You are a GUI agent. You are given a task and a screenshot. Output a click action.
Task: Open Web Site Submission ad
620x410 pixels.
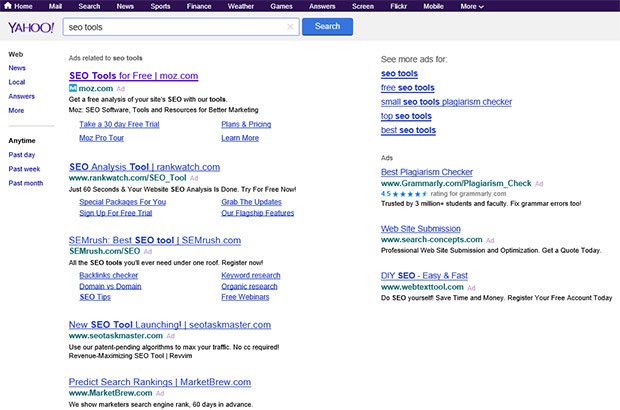[x=421, y=229]
